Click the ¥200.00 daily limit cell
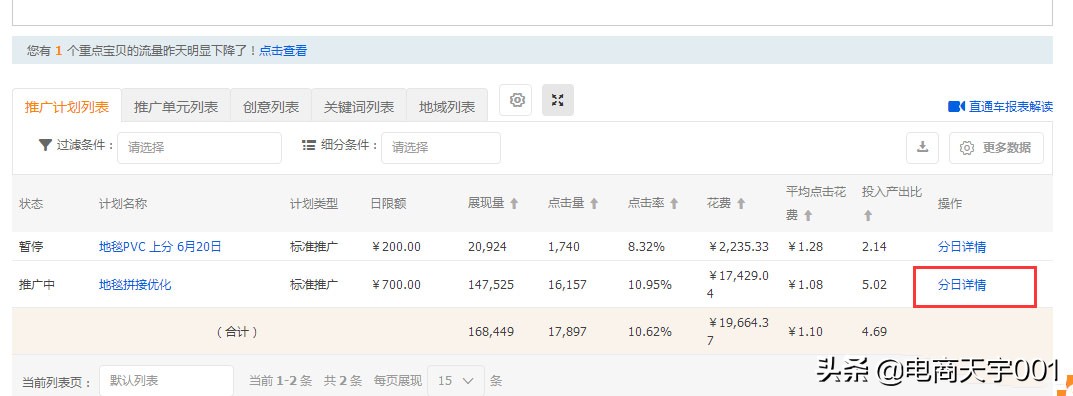 [396, 247]
